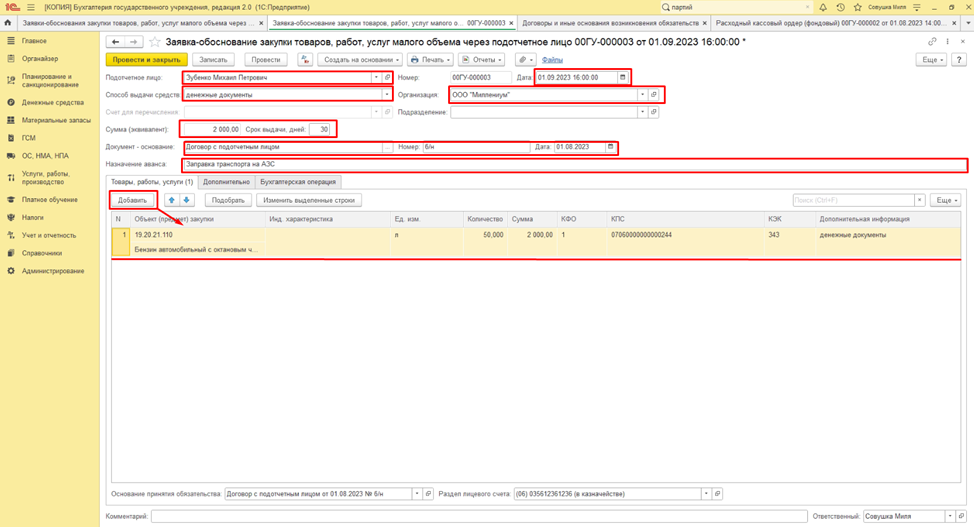Viewport: 974px width, 527px height.
Task: Open Ответственный record link icon
Action: pos(961,516)
